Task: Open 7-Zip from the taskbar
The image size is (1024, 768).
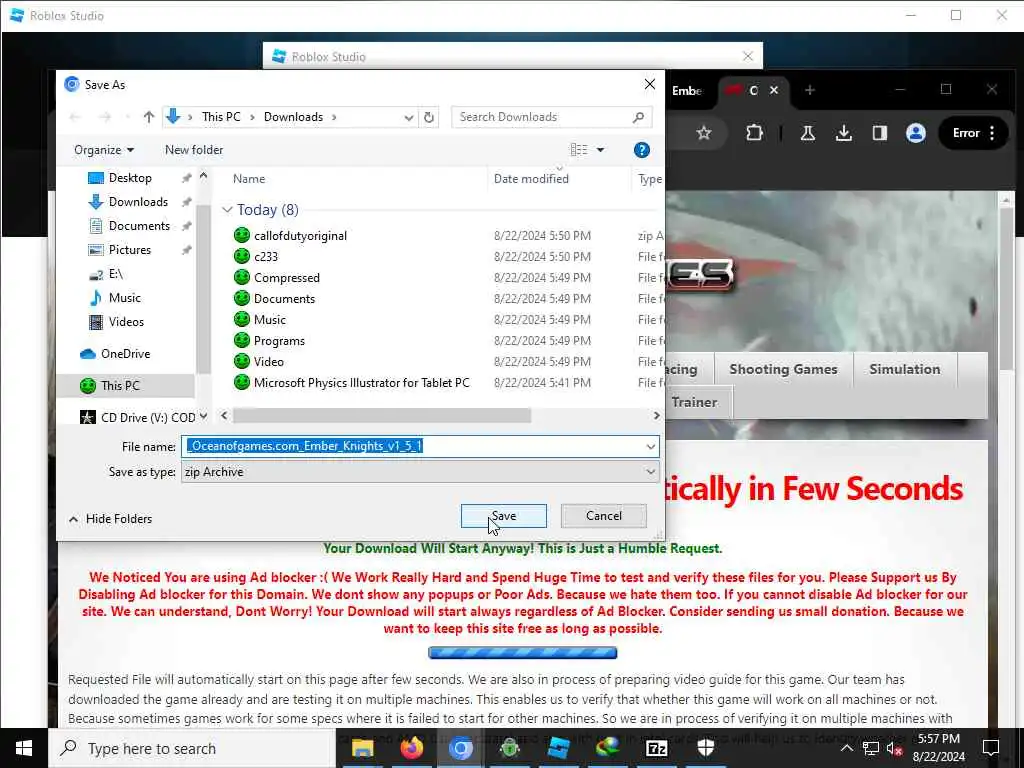Action: [x=656, y=748]
